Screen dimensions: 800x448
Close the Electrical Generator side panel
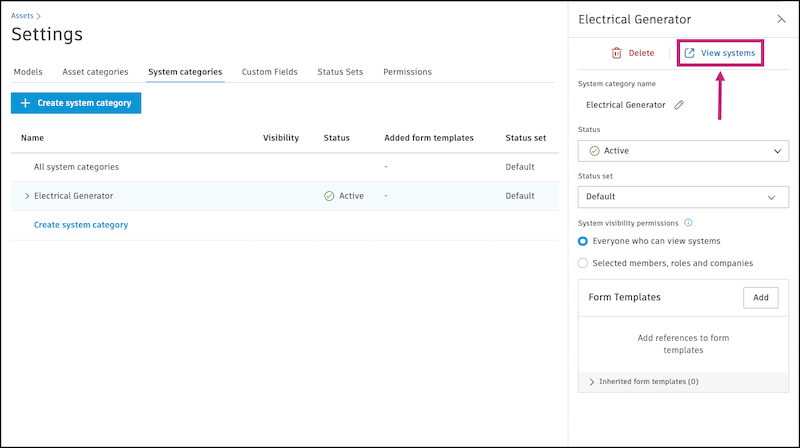[781, 19]
